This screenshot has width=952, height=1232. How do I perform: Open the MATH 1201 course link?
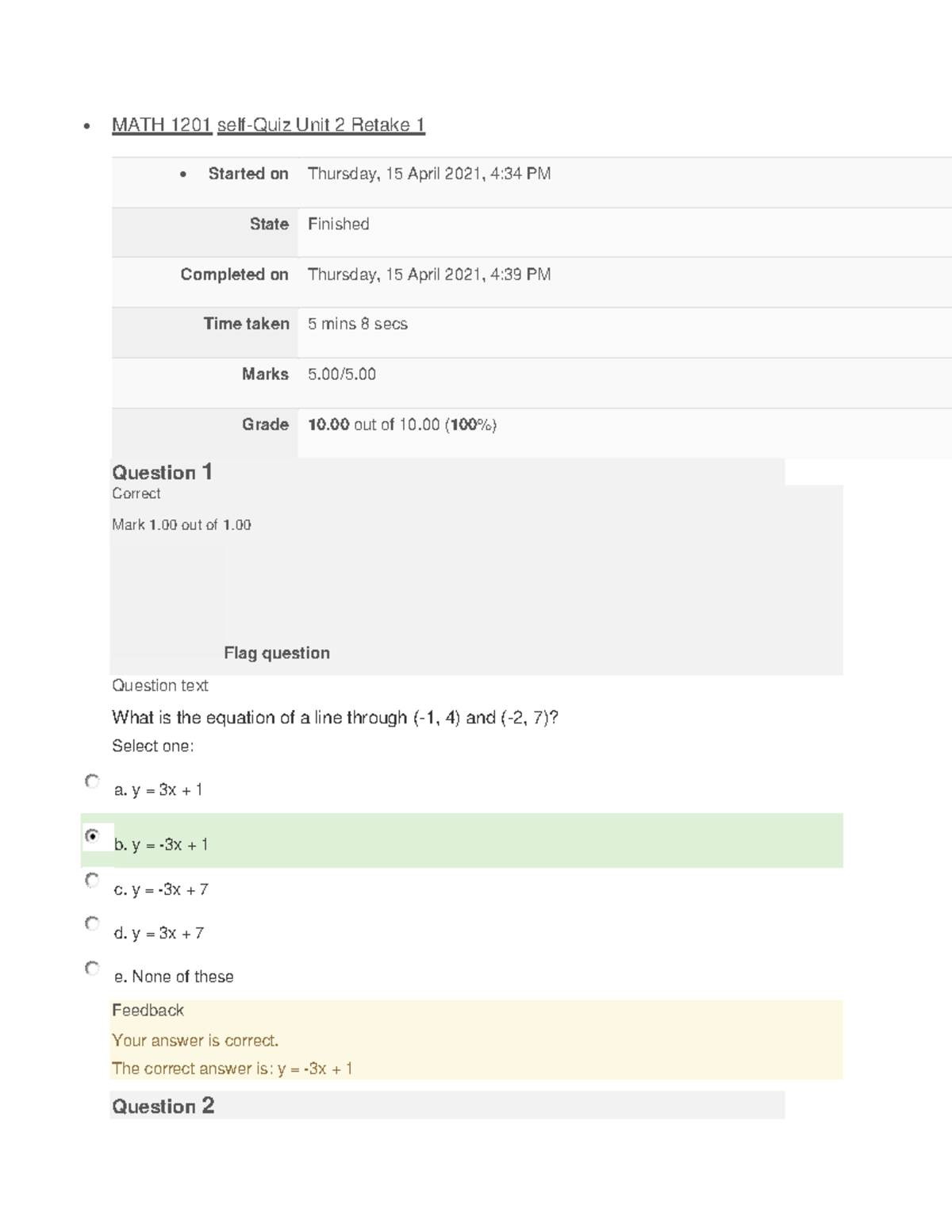(162, 125)
